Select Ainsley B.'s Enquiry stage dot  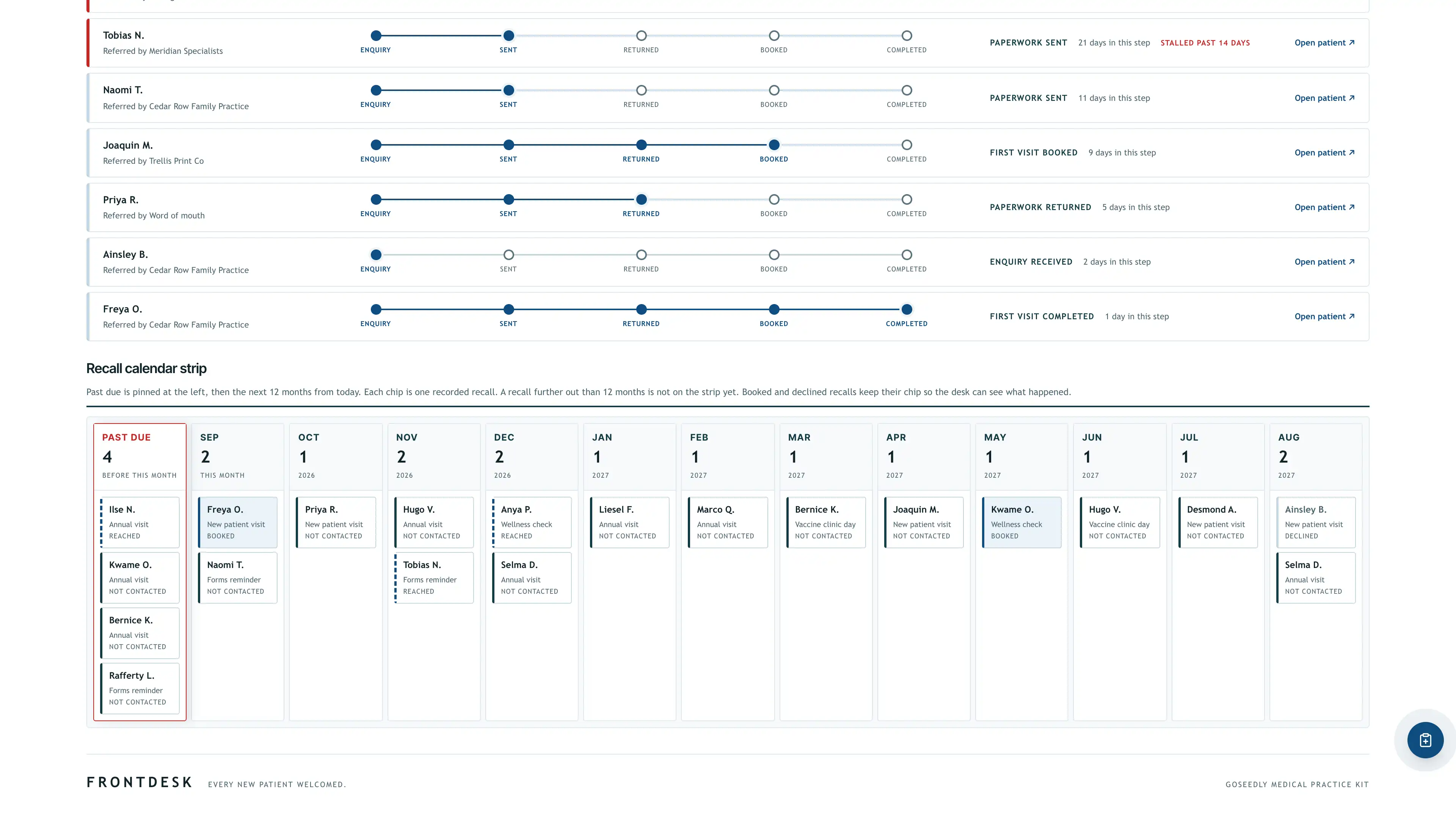pos(376,254)
